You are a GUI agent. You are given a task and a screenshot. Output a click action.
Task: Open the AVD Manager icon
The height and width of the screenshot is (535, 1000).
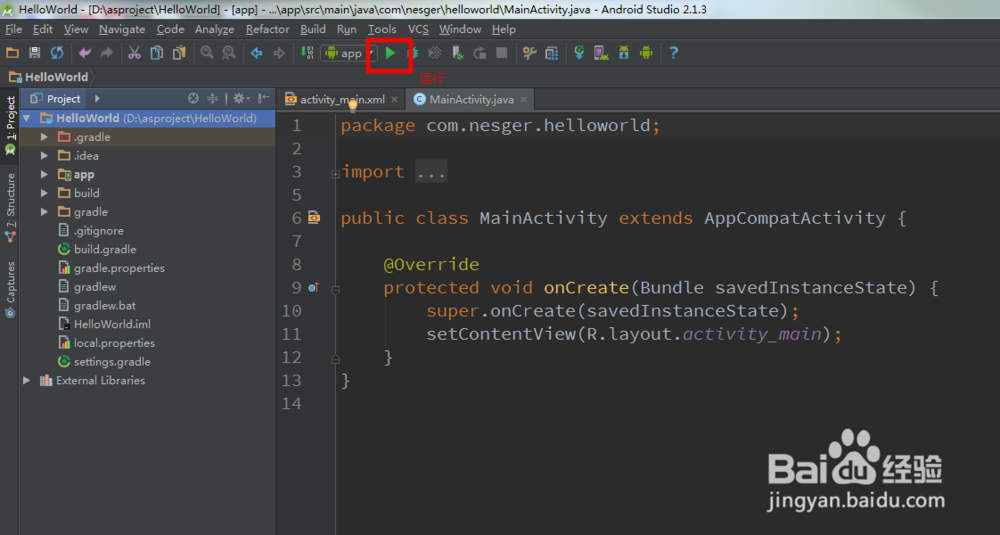point(601,53)
